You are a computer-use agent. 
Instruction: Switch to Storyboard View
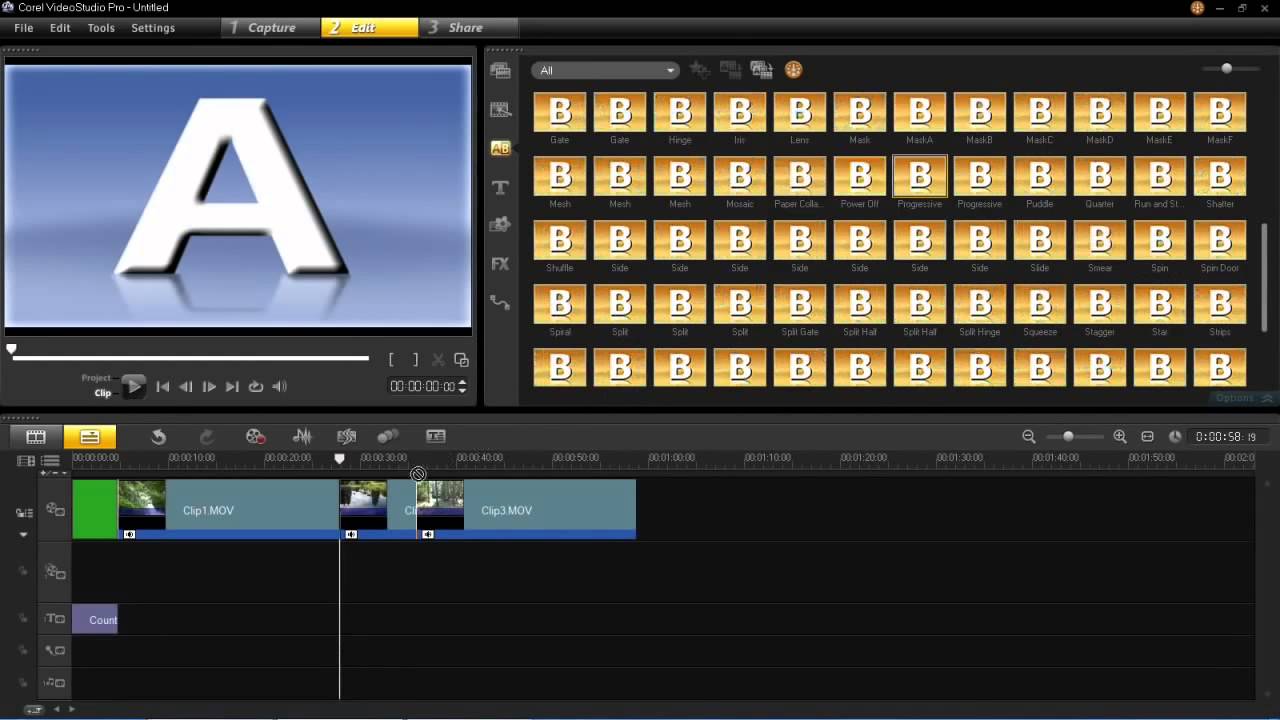click(x=36, y=436)
